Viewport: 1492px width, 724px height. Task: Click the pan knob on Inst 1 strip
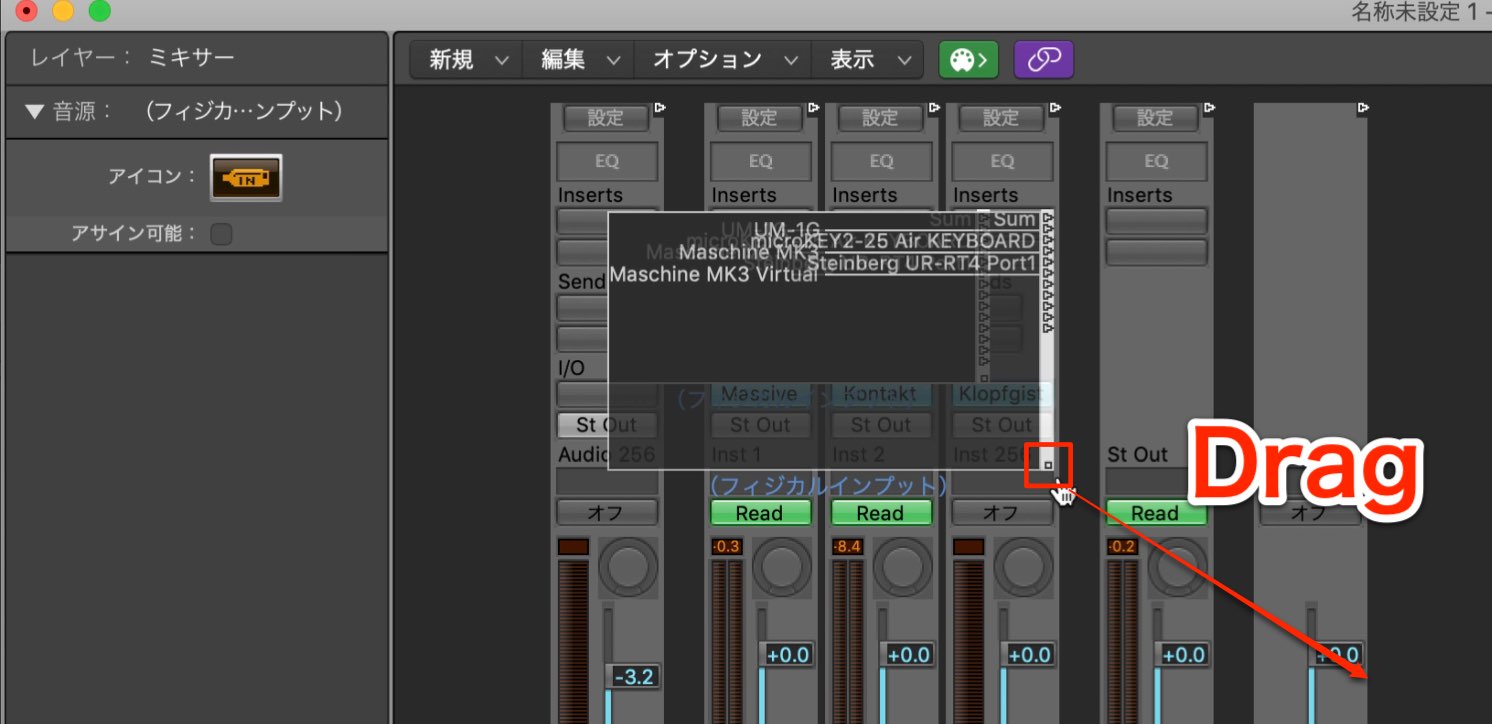[782, 568]
